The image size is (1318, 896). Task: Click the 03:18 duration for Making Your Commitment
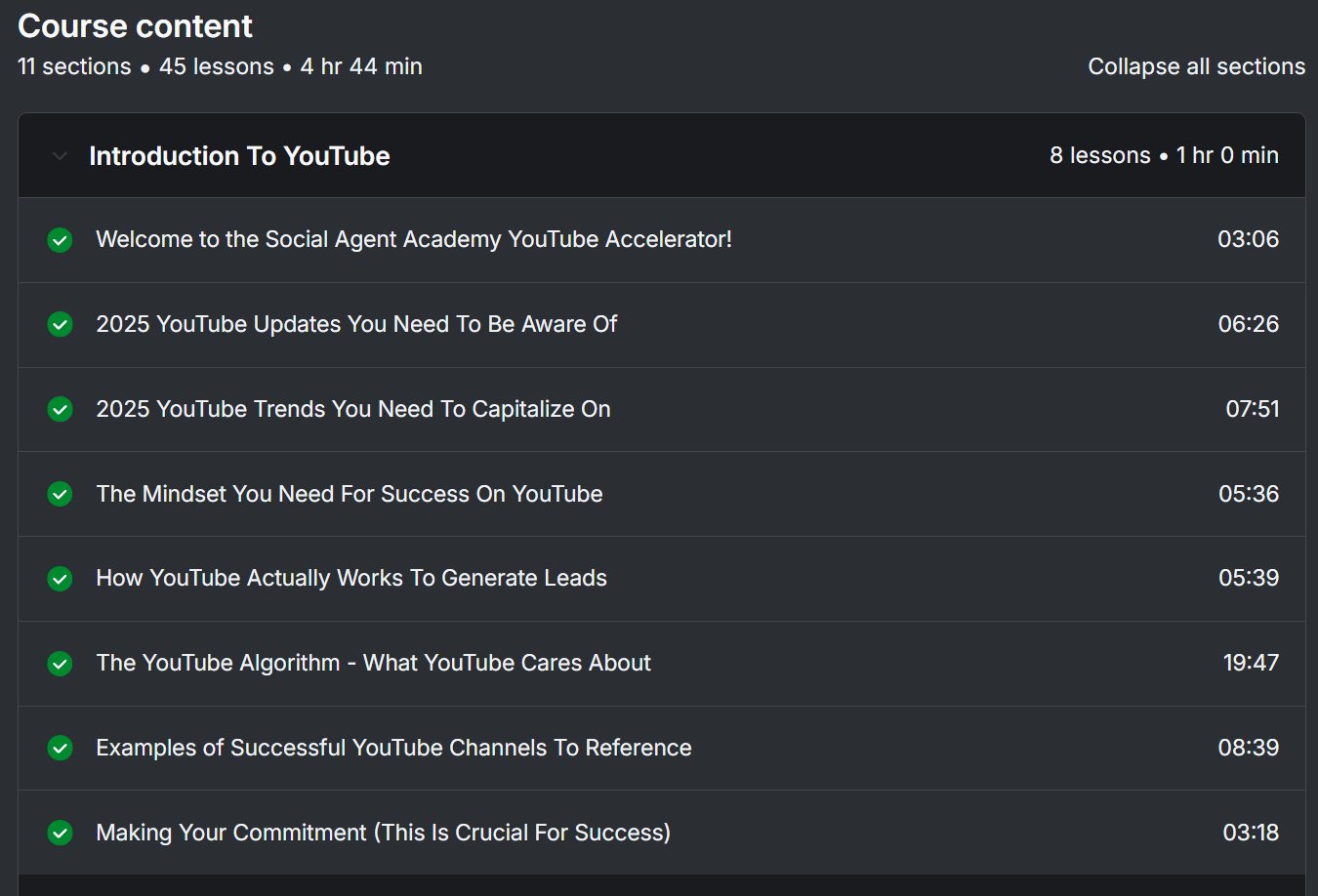click(1251, 833)
